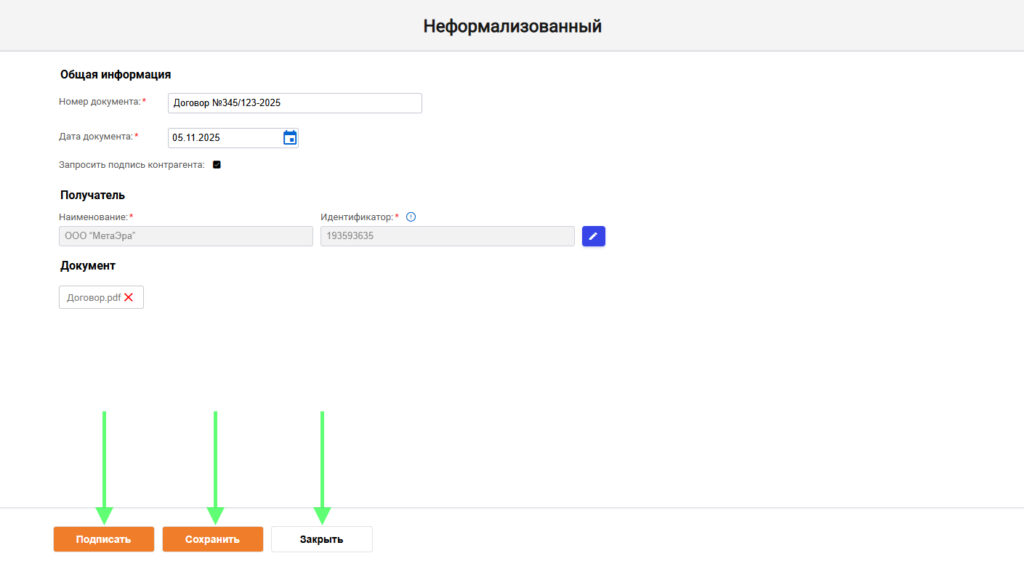
Task: Click the Дата документа field label
Action: coord(95,136)
